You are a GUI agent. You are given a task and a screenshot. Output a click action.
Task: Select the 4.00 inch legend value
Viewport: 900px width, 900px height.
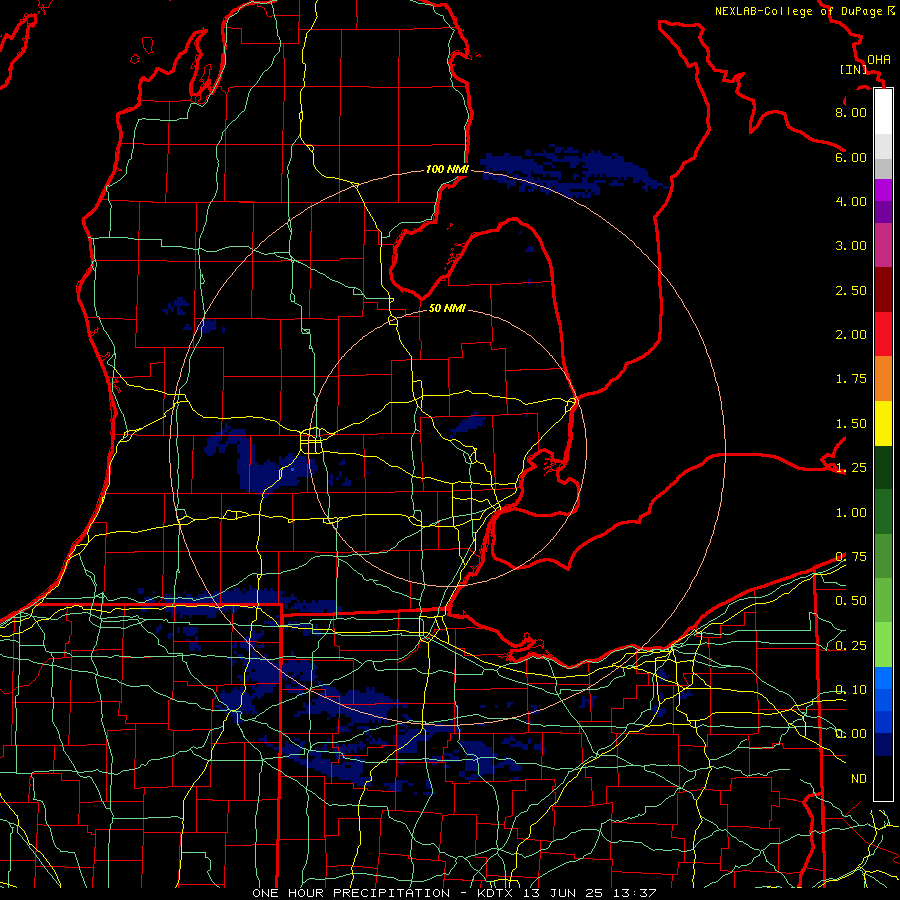point(851,201)
